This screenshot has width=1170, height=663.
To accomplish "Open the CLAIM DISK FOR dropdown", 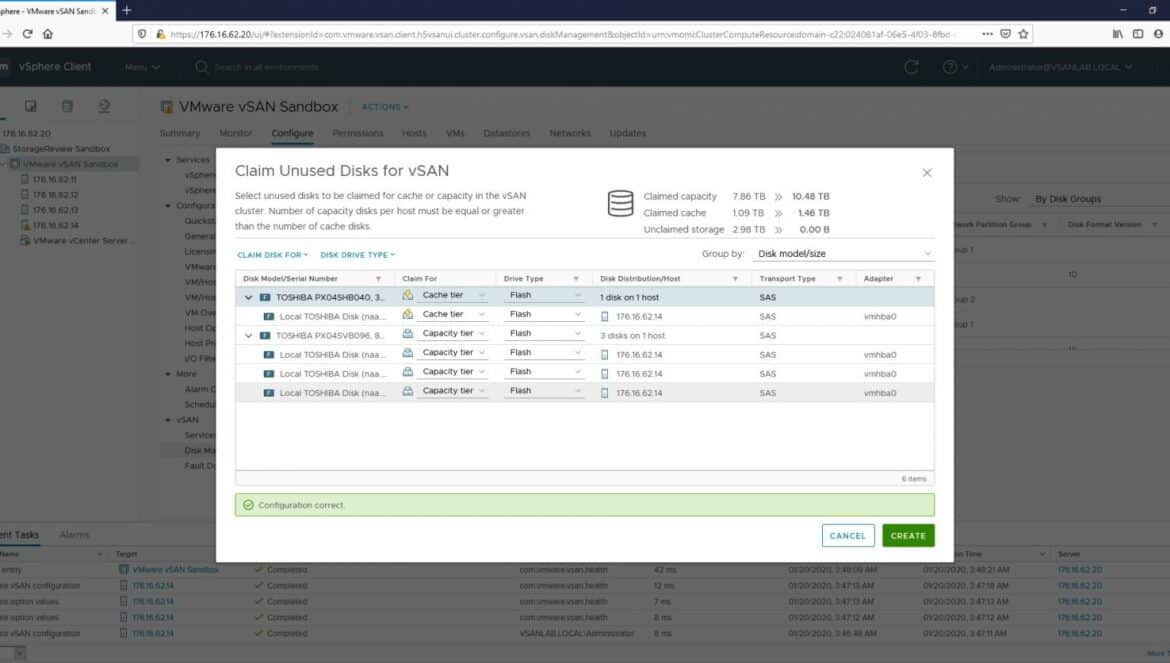I will pyautogui.click(x=272, y=255).
